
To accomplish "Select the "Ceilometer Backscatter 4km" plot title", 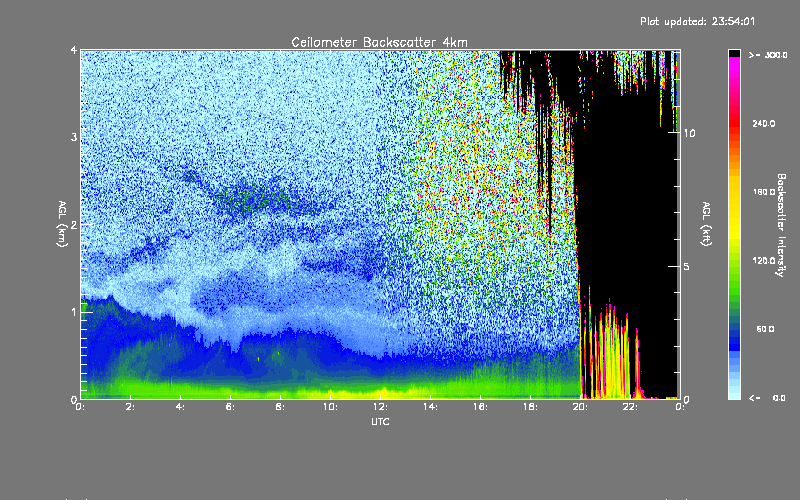I will coord(379,42).
